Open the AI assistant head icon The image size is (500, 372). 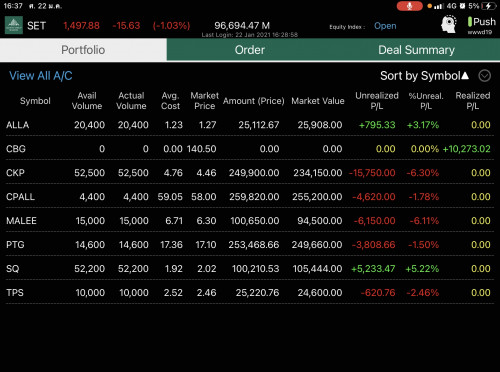[x=449, y=25]
